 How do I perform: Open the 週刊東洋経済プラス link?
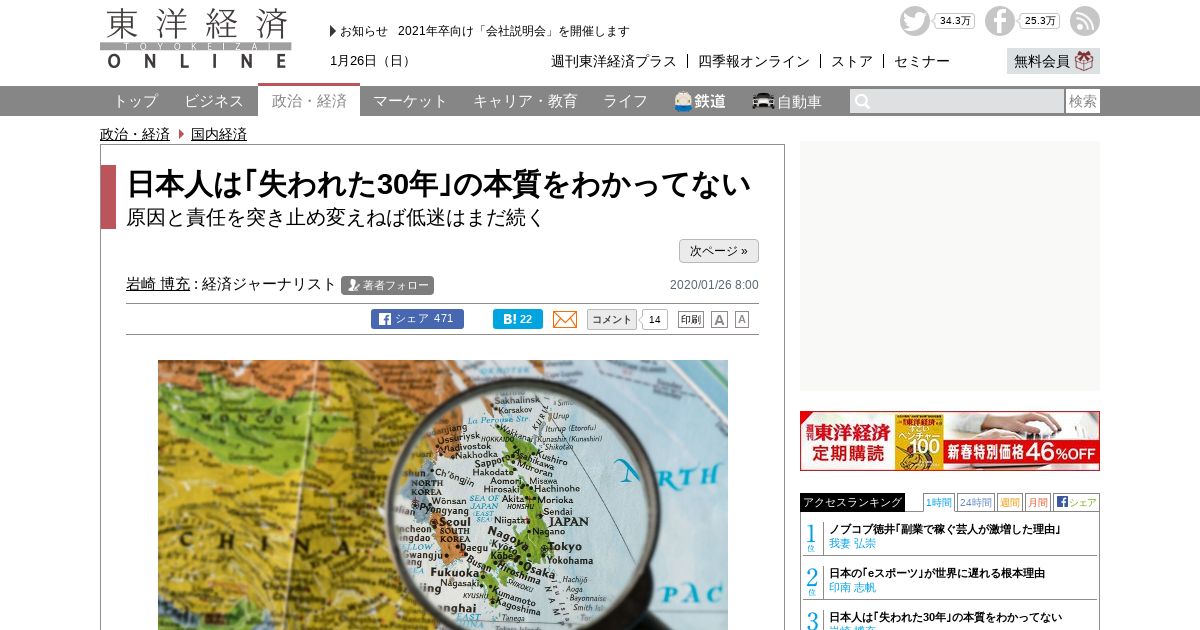[614, 61]
